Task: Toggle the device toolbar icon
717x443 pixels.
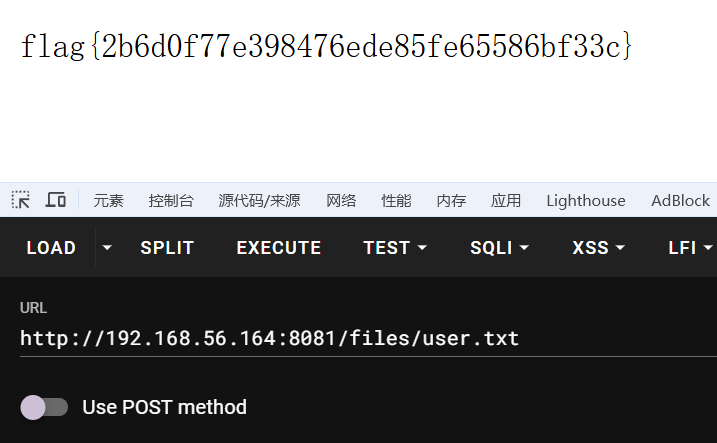Action: click(56, 200)
